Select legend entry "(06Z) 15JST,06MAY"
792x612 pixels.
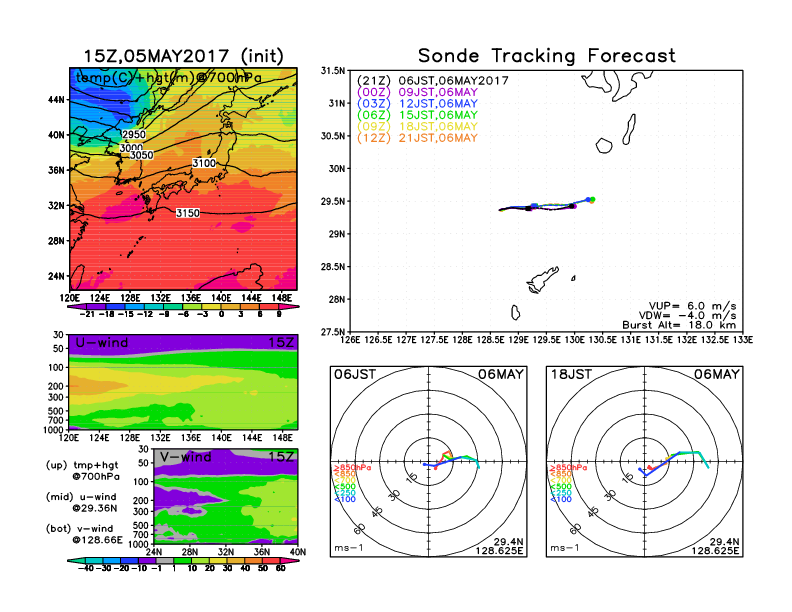tap(417, 115)
